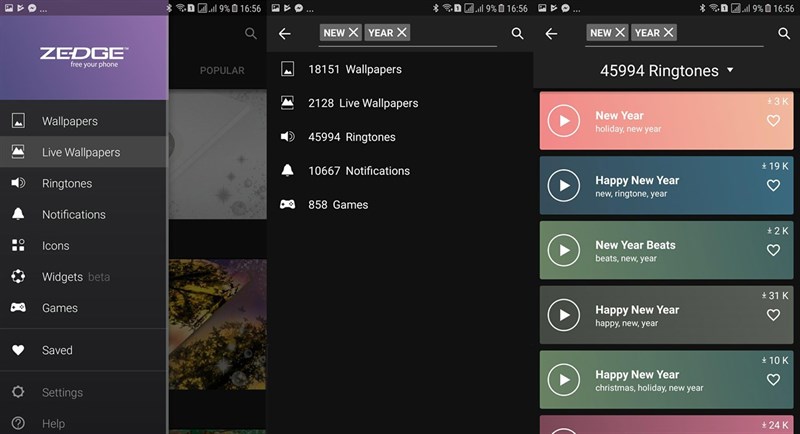The image size is (800, 434).
Task: Open Games from the side menu
Action: 84,308
